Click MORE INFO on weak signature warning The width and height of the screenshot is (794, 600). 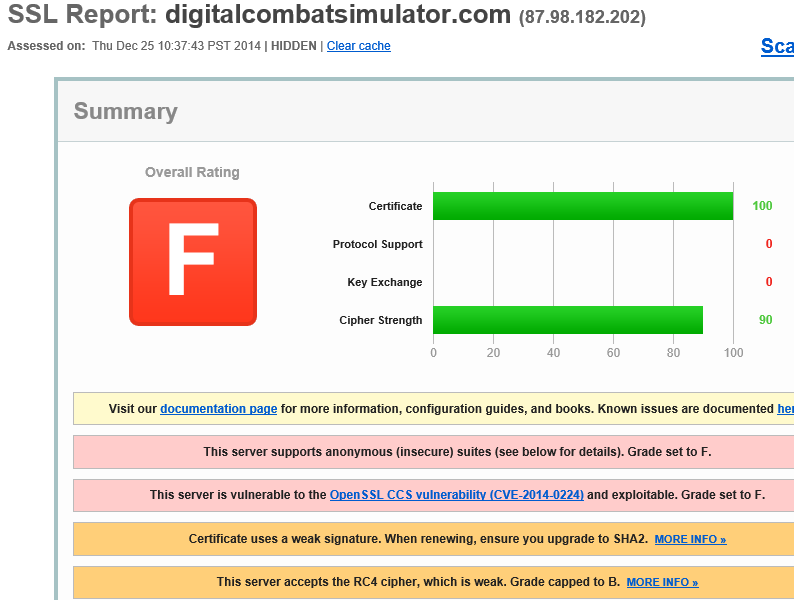[690, 539]
